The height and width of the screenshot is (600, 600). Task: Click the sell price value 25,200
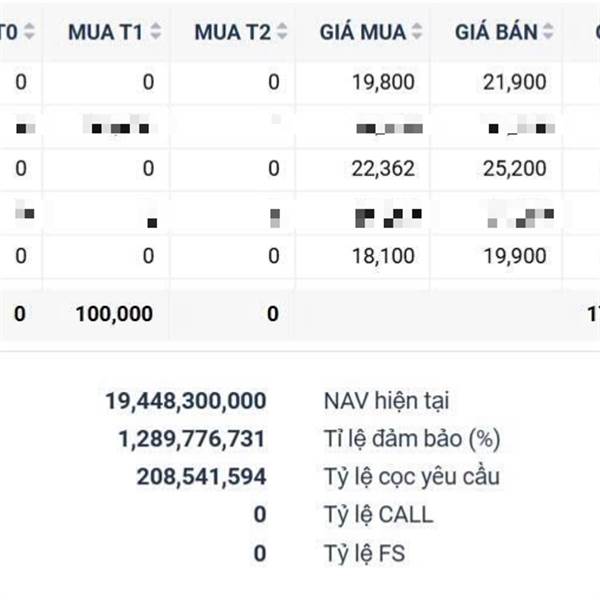click(x=516, y=169)
